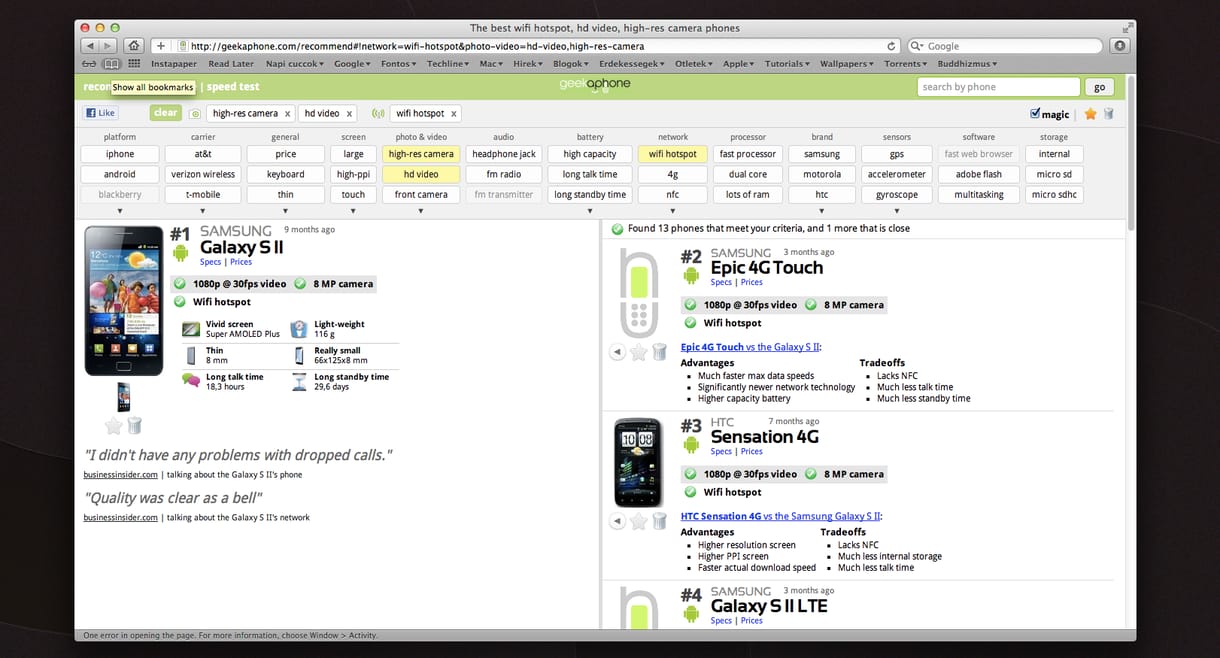The image size is (1220, 658).
Task: Click left arrow on Epic 4G Touch
Action: 617,352
